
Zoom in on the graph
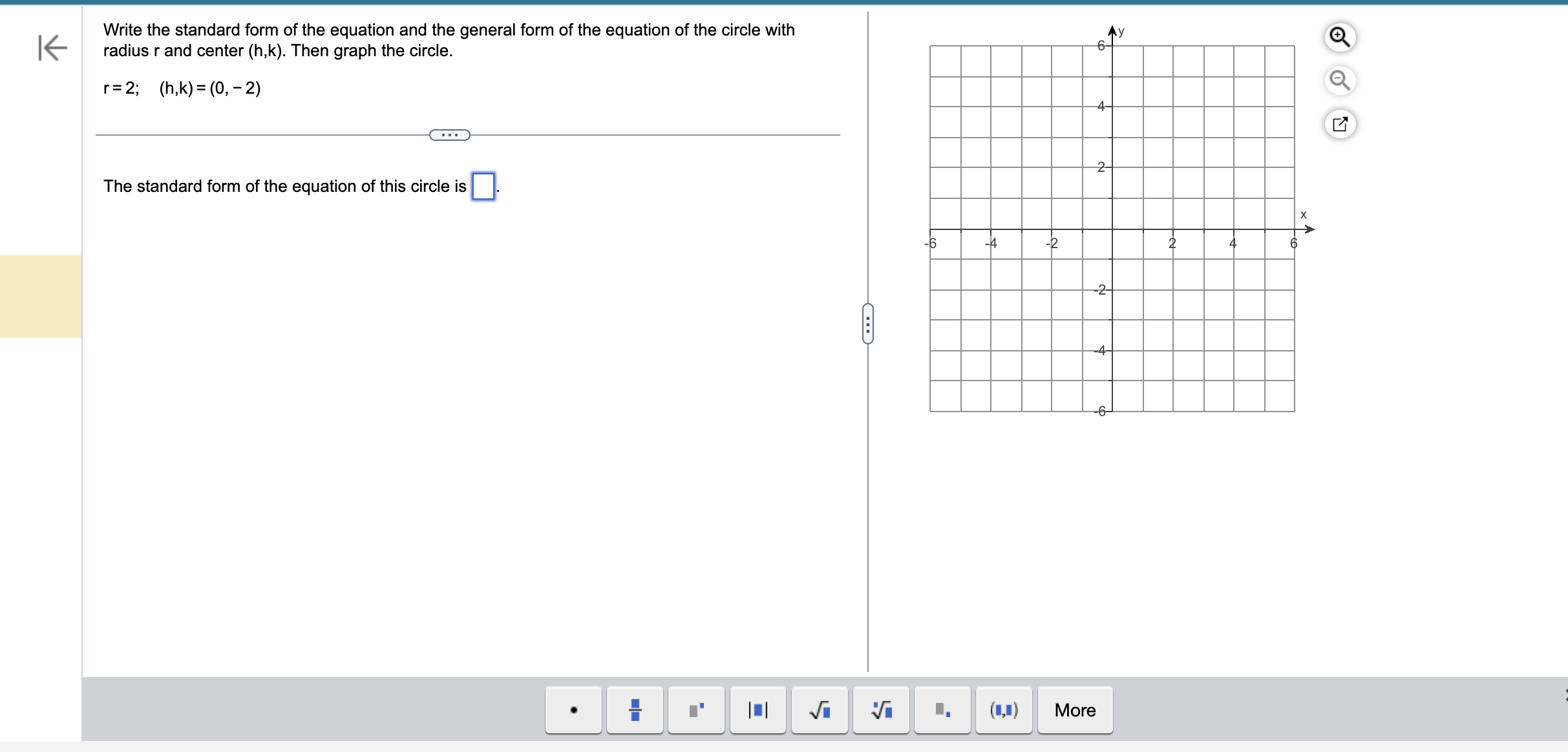[x=1339, y=37]
